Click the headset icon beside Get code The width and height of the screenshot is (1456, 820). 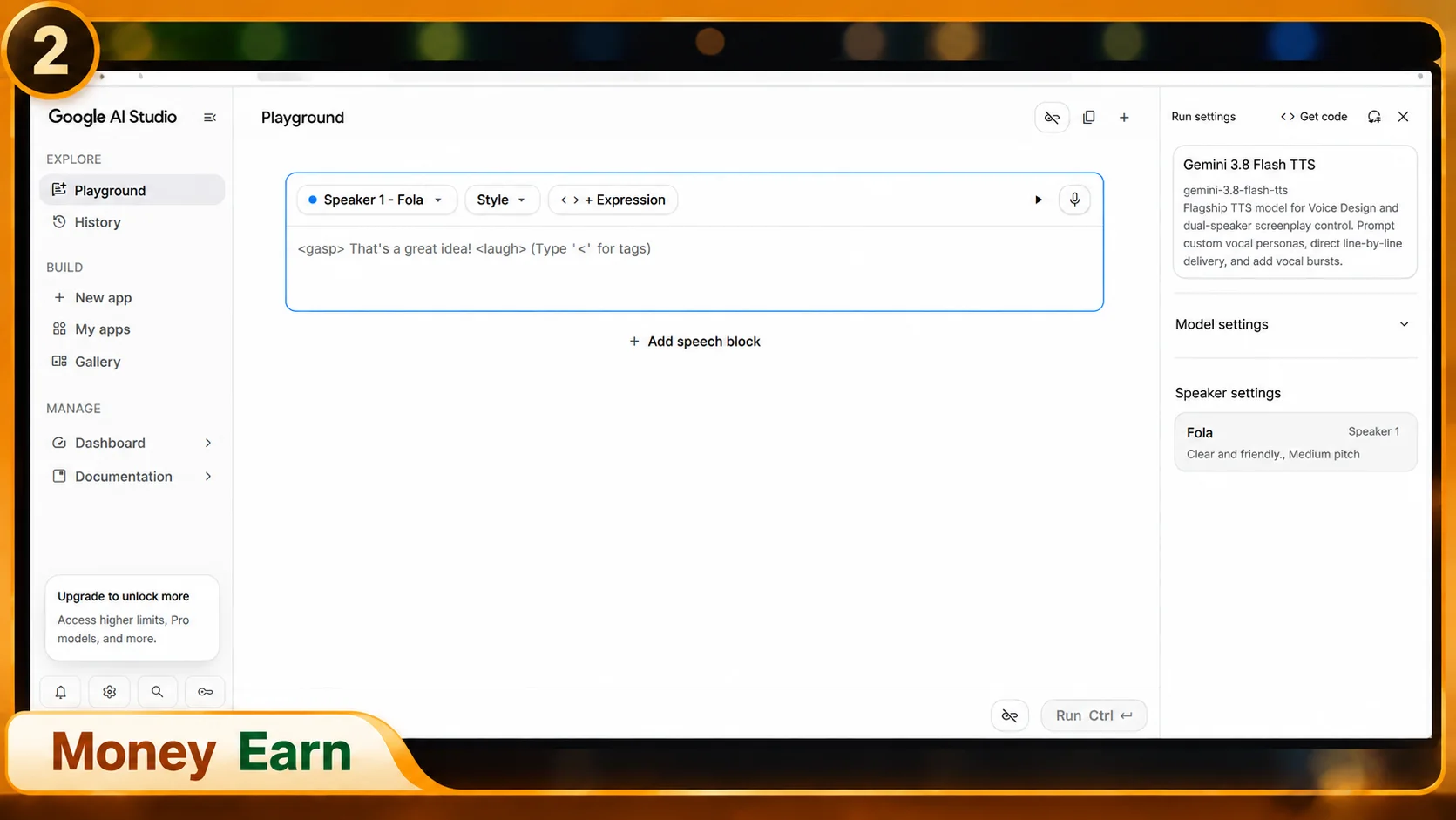pyautogui.click(x=1374, y=117)
